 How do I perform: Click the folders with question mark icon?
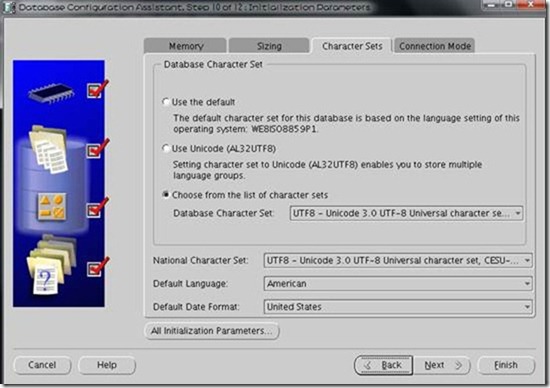[51, 266]
